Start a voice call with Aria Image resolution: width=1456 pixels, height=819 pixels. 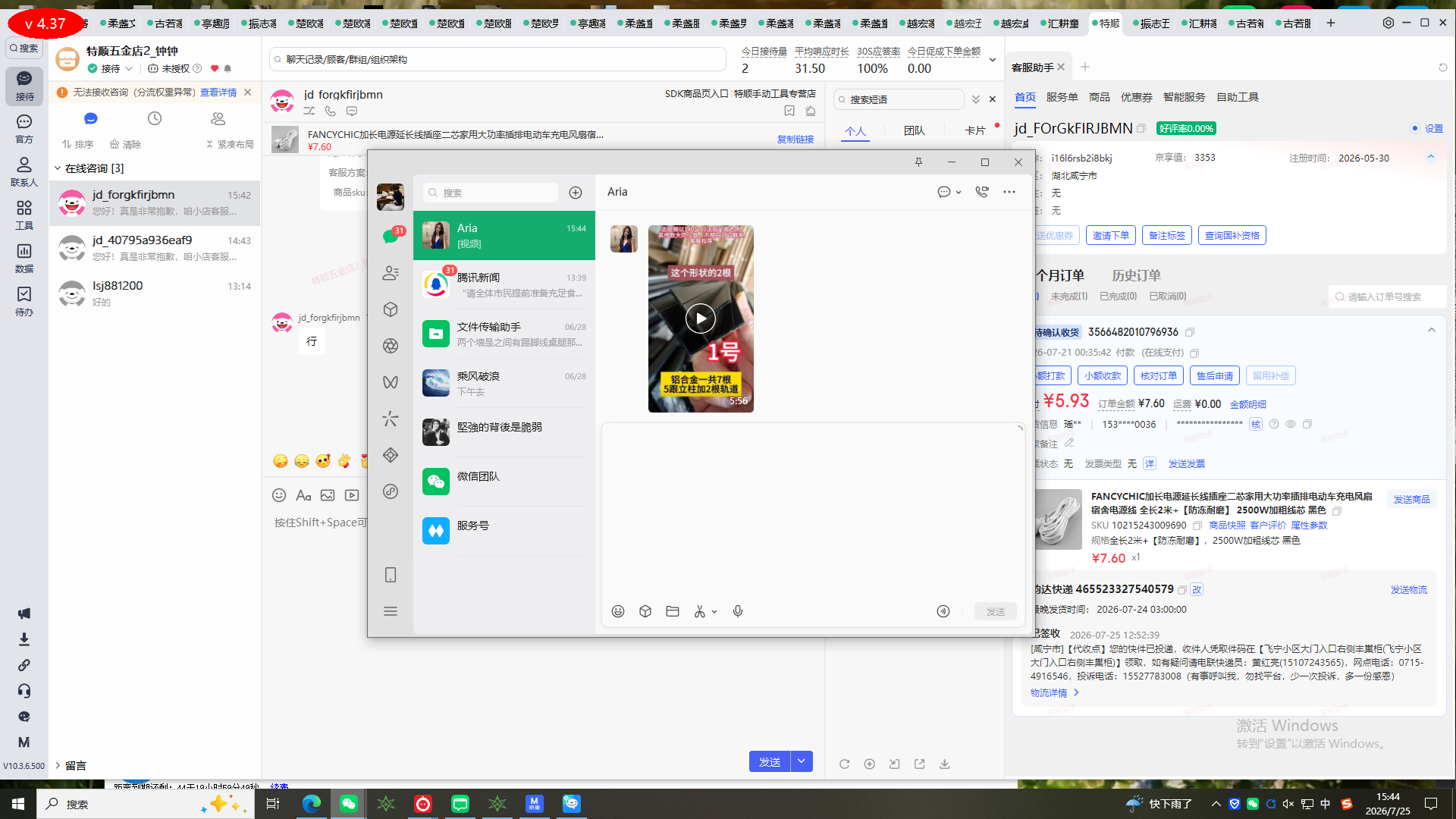(982, 192)
